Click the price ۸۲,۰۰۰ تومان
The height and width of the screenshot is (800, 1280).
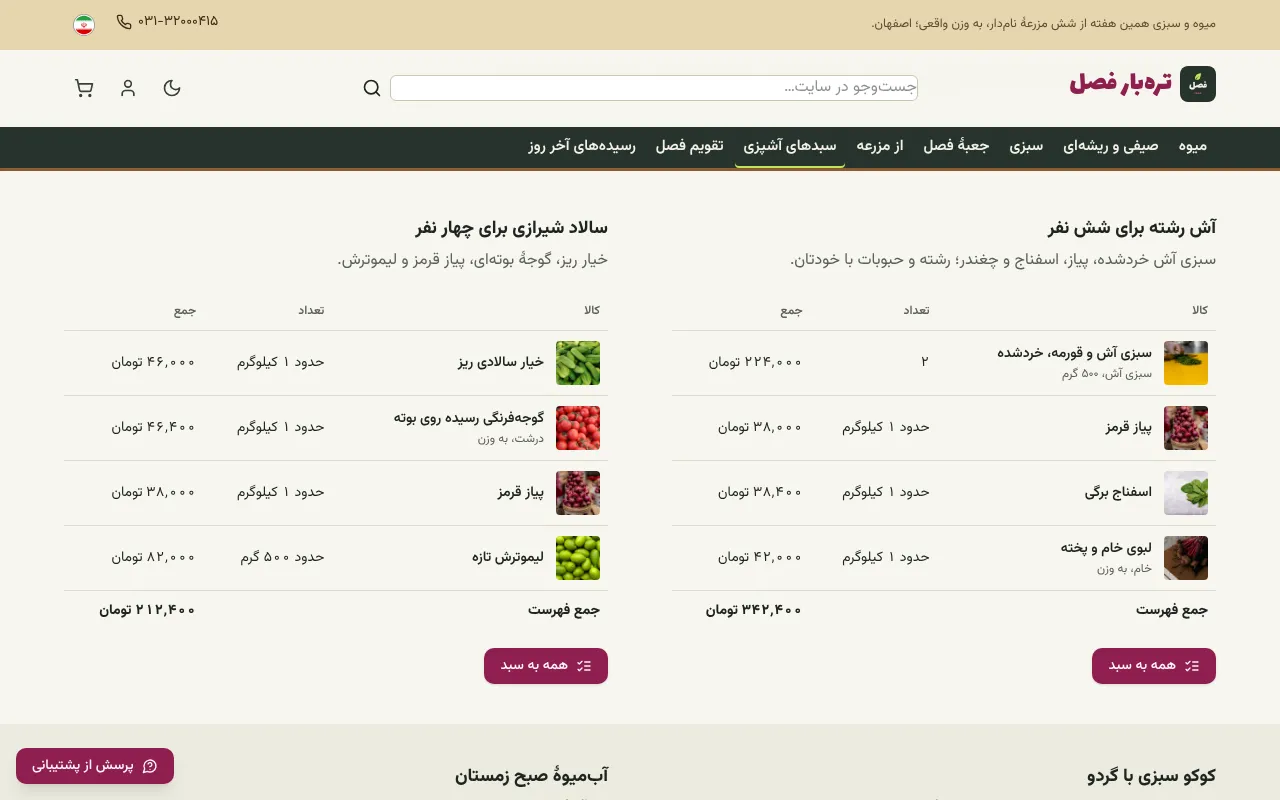[x=153, y=557]
